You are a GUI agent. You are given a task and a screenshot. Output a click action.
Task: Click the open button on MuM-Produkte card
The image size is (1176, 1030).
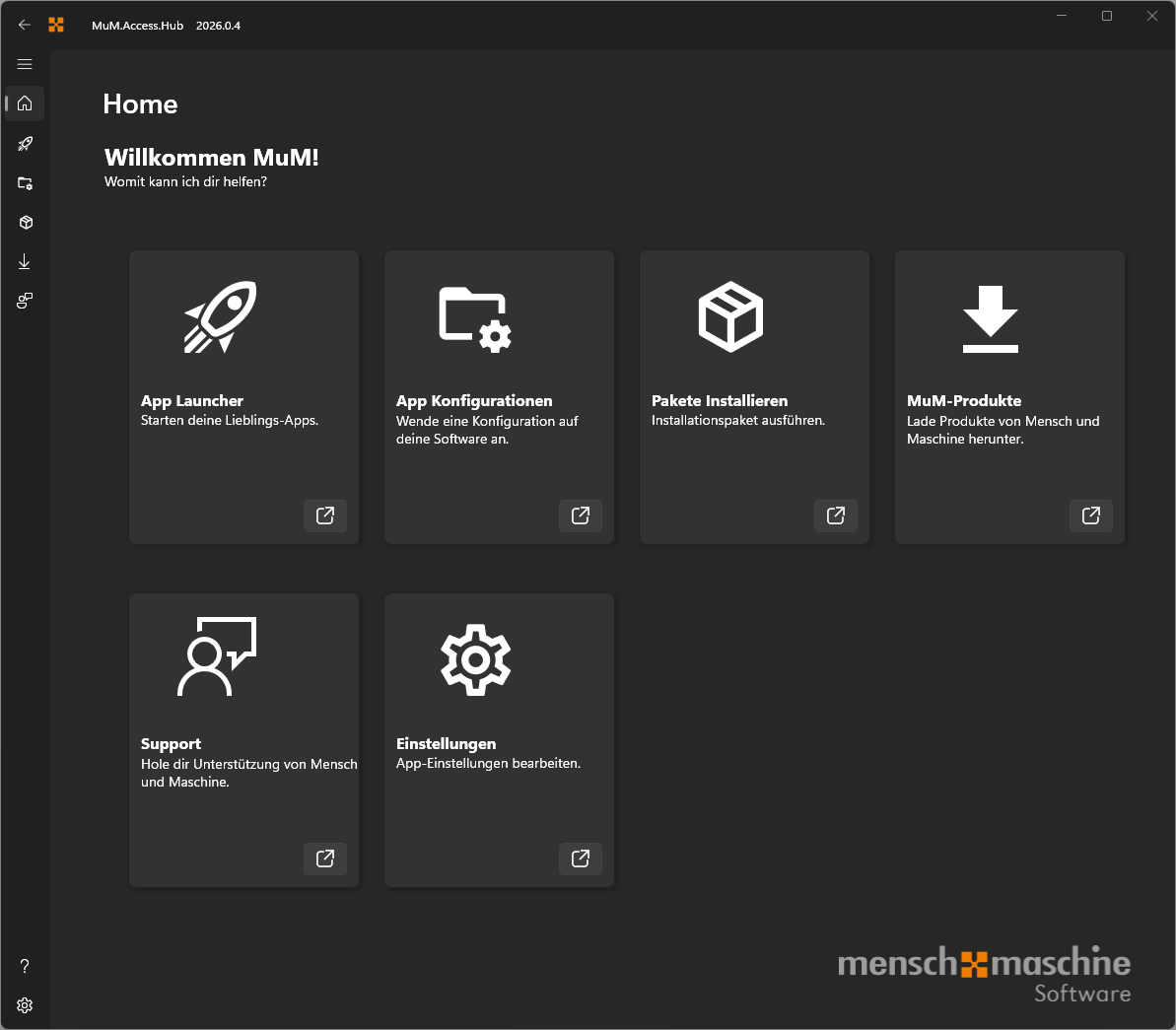point(1091,515)
